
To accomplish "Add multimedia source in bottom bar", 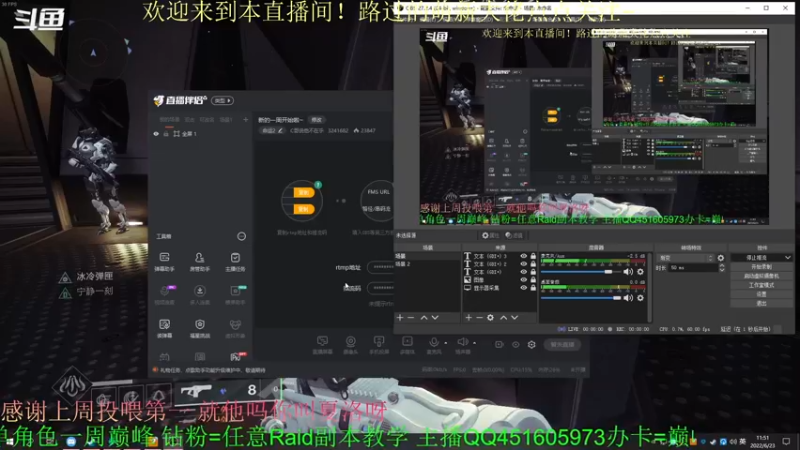I will click(407, 344).
